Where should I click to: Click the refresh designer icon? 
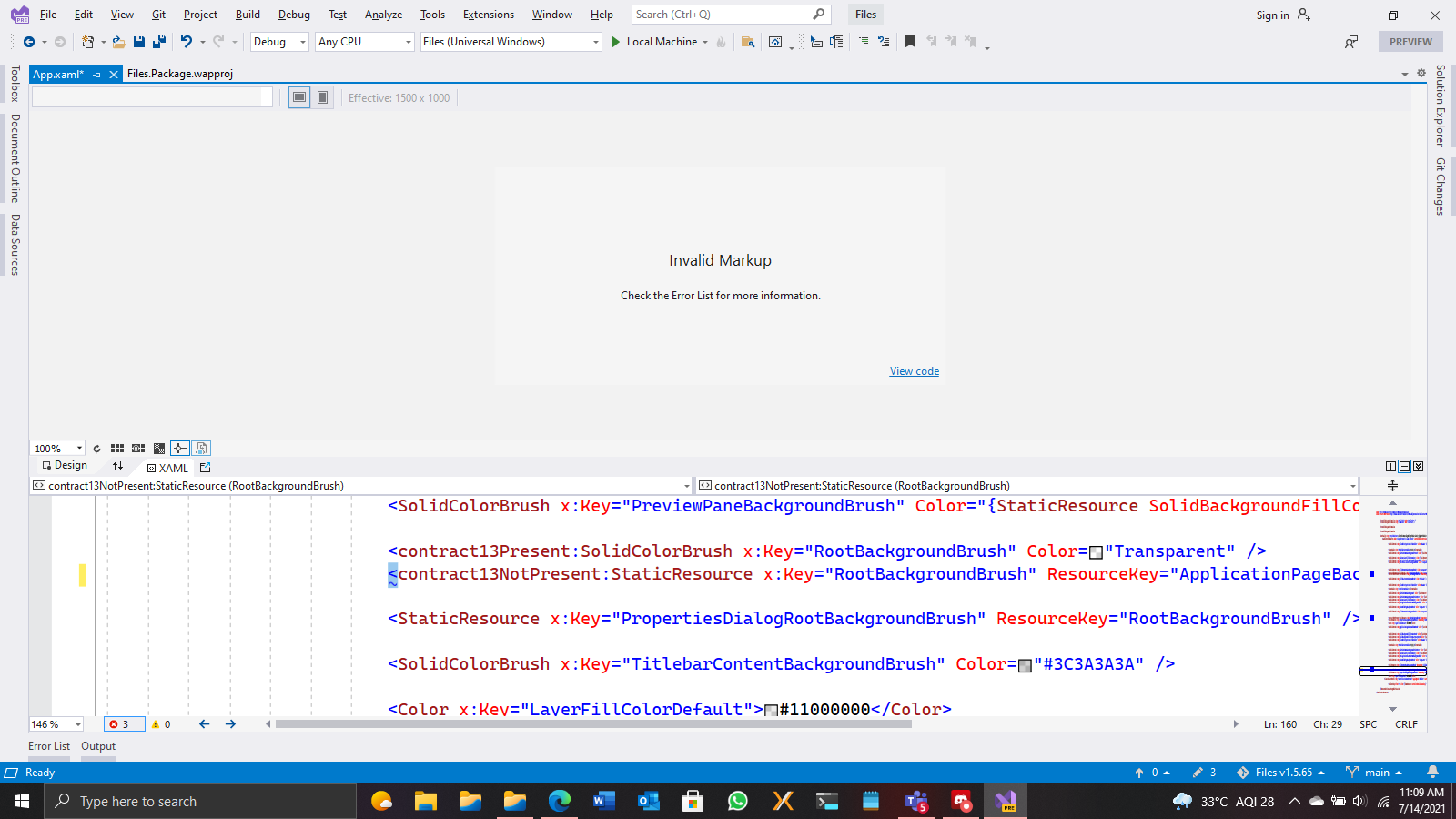click(96, 449)
